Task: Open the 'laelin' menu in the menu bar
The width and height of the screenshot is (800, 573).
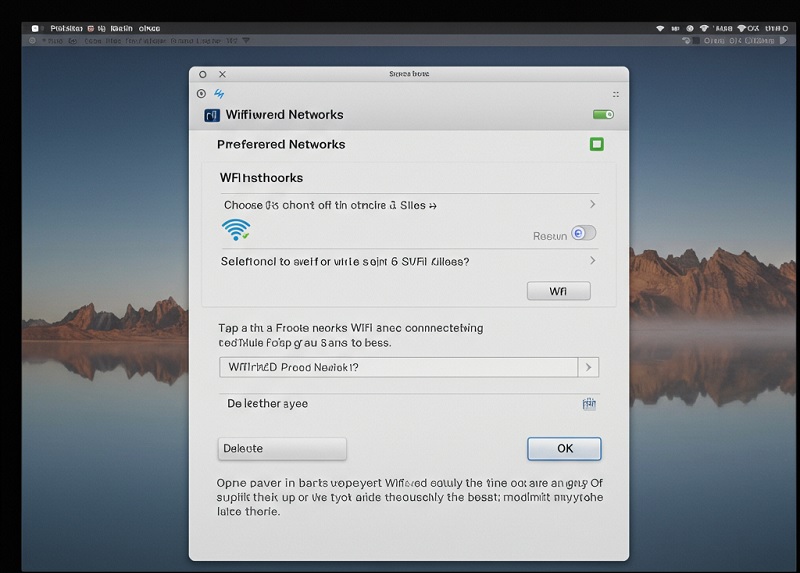Action: pos(121,29)
